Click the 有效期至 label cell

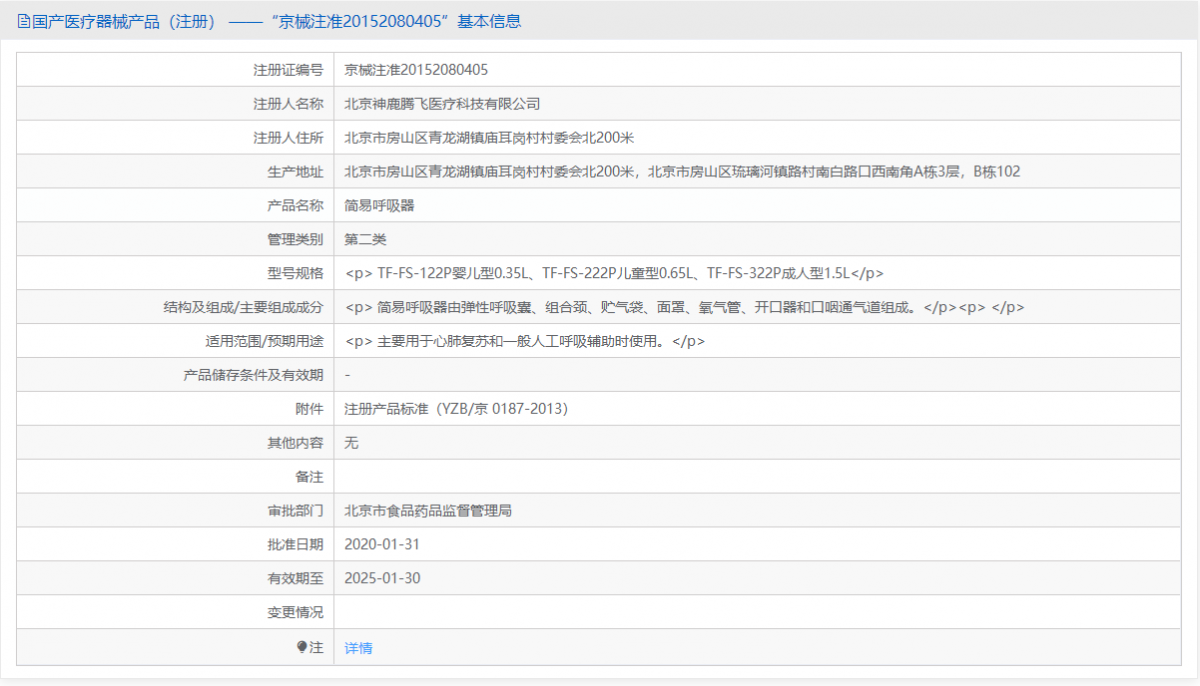(175, 579)
